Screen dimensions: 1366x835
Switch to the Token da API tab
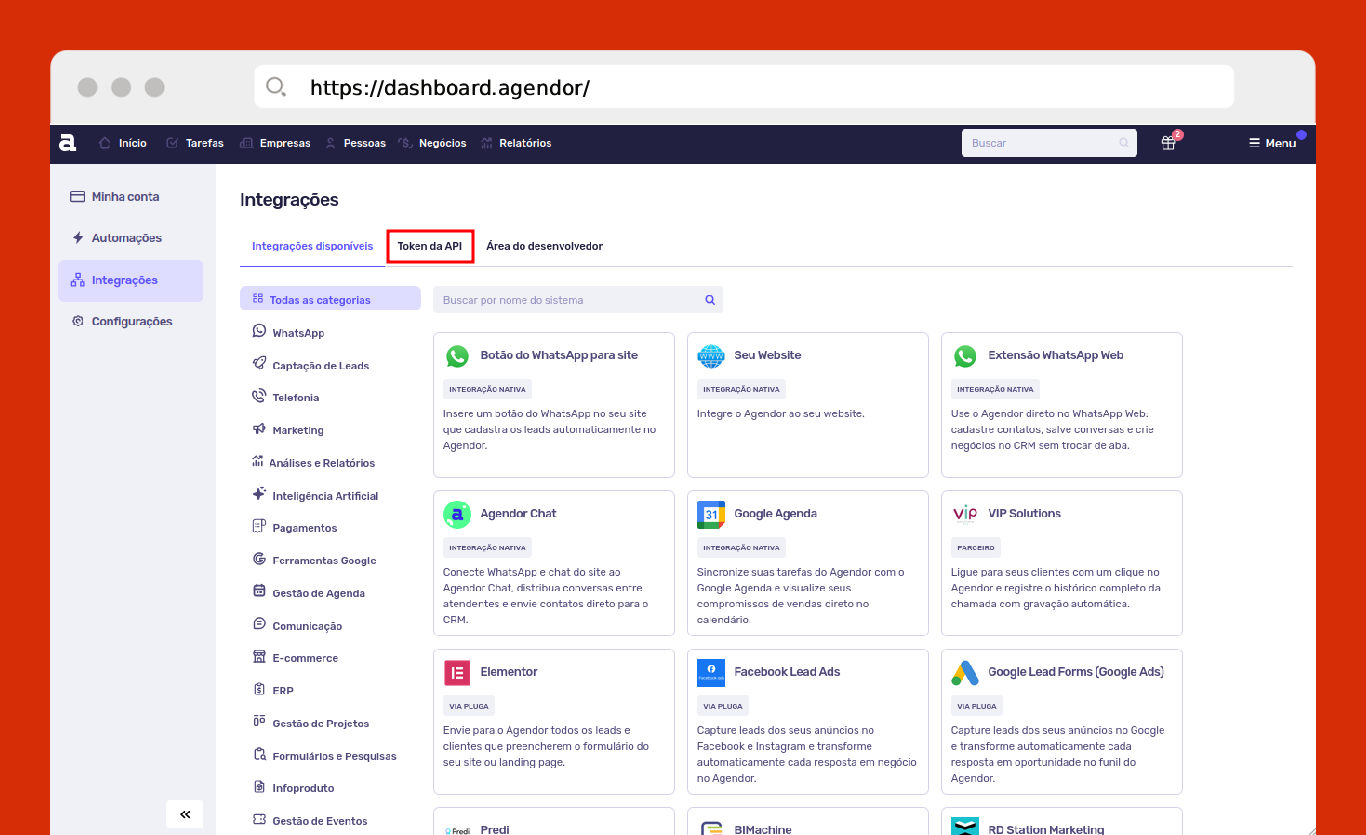[430, 246]
